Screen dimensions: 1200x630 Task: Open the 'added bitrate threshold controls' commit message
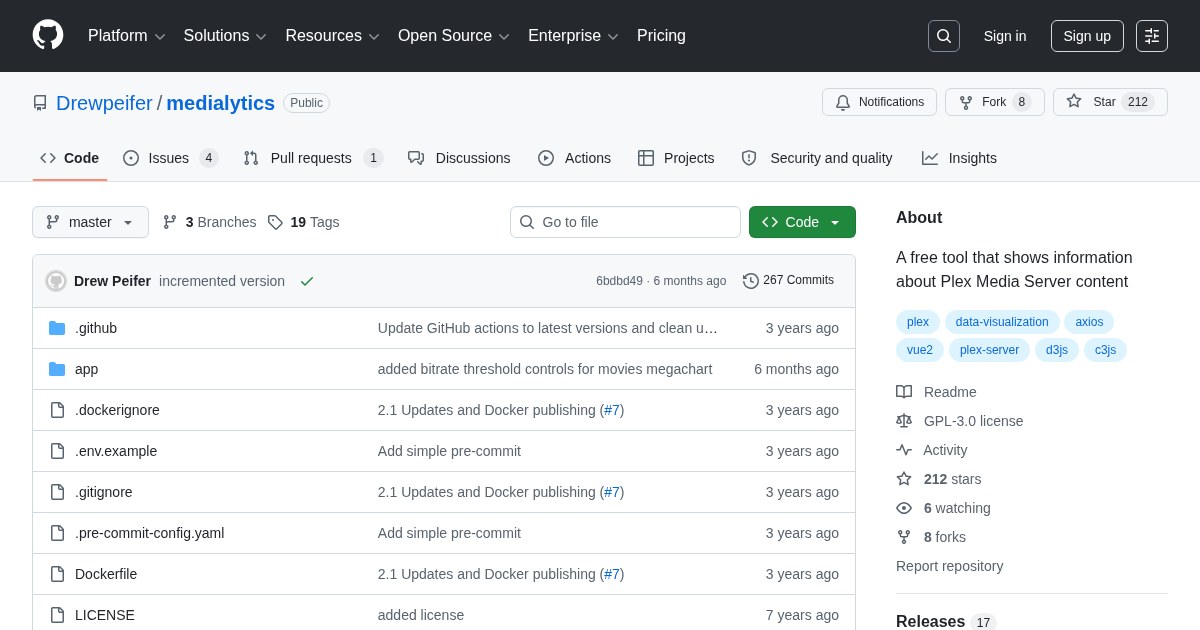(545, 369)
